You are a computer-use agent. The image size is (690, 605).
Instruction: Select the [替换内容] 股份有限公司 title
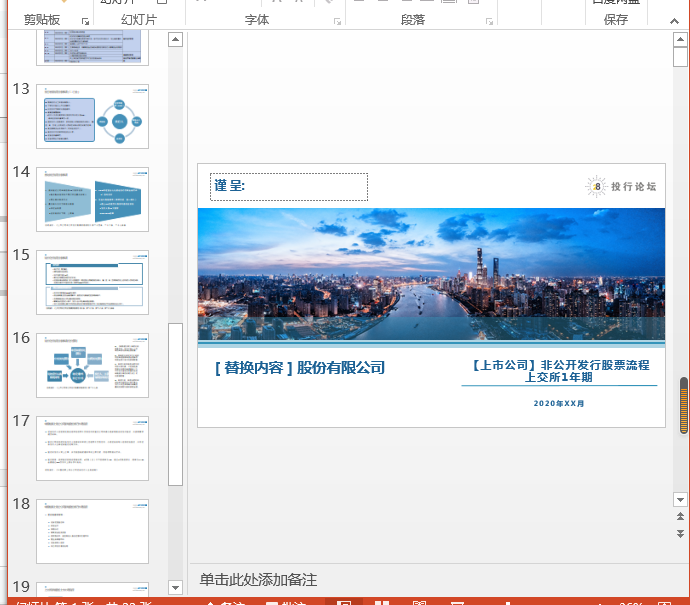300,368
